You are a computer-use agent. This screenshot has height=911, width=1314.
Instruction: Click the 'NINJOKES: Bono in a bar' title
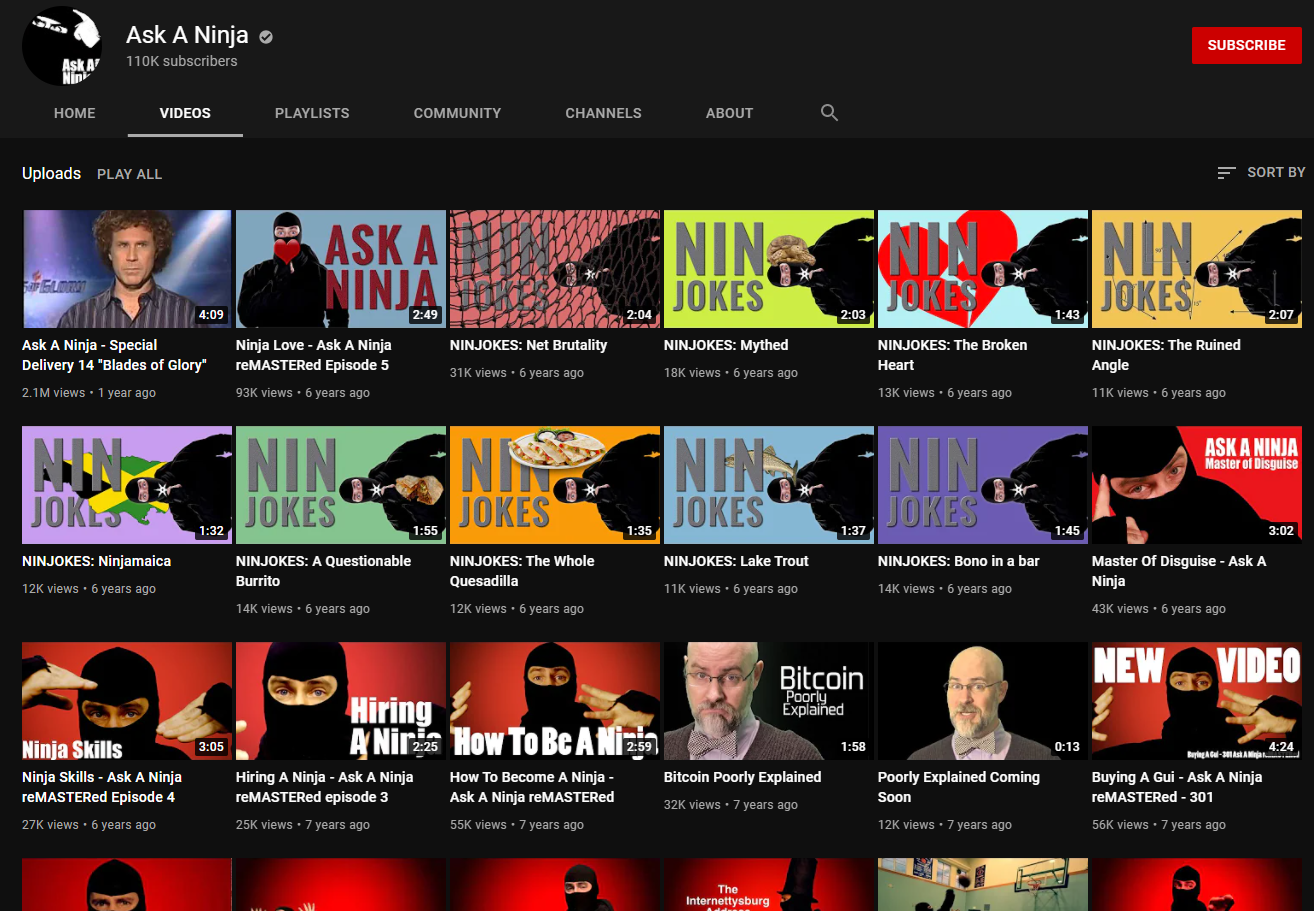point(958,561)
